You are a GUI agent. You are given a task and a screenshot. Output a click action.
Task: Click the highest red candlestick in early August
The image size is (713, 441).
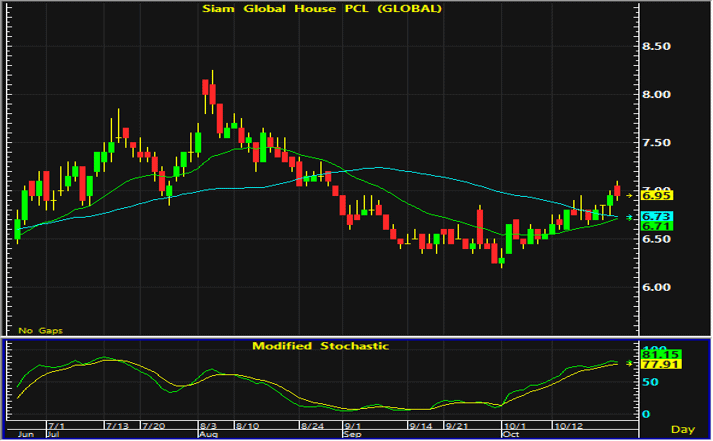point(205,87)
